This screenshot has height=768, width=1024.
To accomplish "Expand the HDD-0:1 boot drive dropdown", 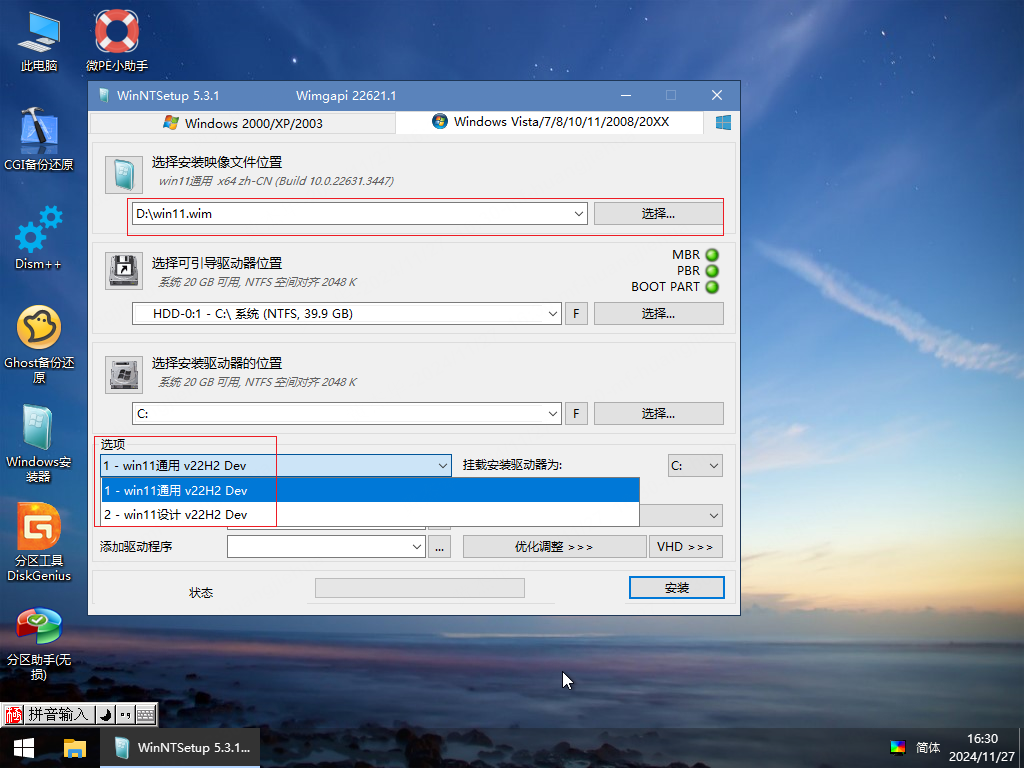I will pos(552,313).
